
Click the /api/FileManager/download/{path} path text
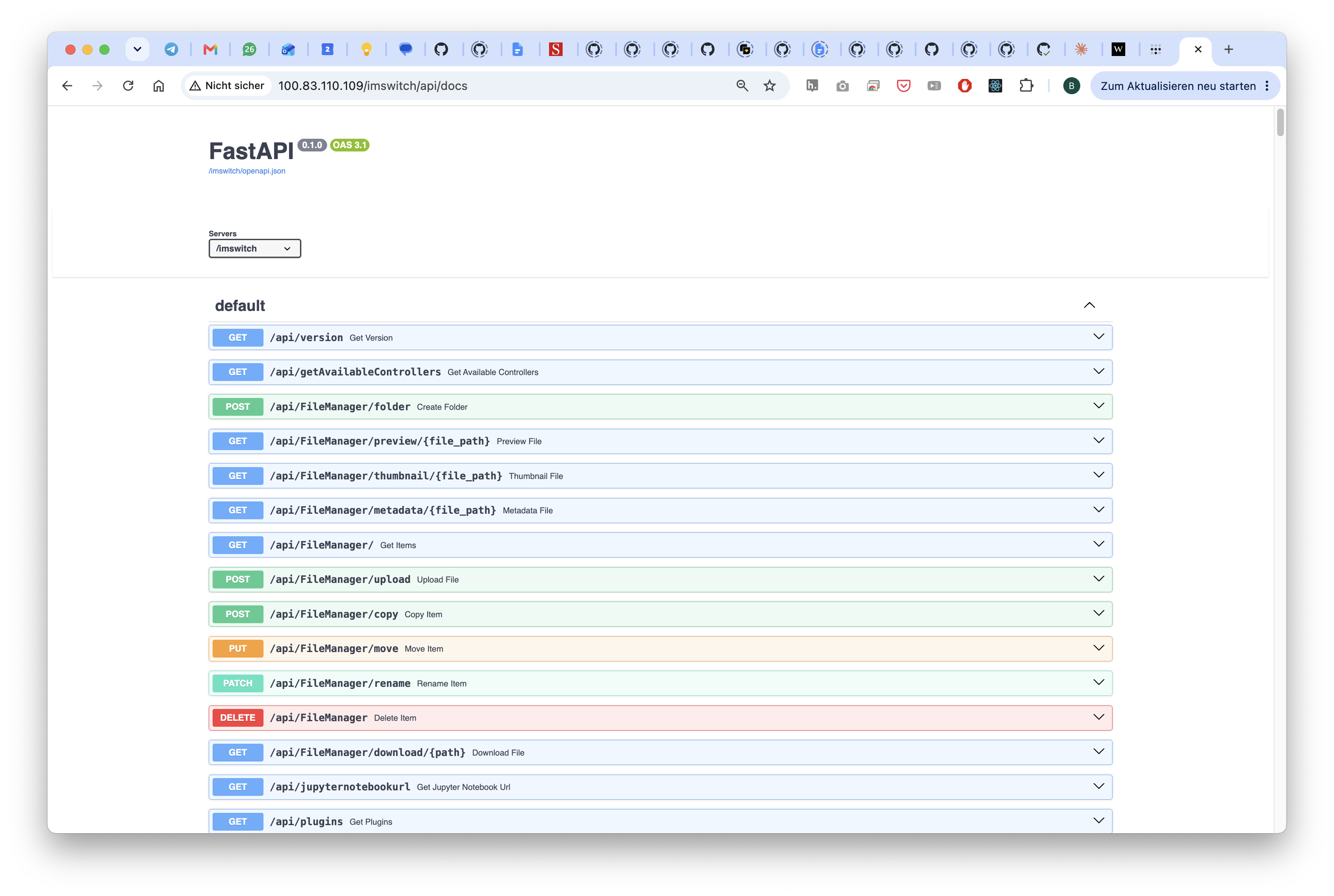pyautogui.click(x=367, y=753)
